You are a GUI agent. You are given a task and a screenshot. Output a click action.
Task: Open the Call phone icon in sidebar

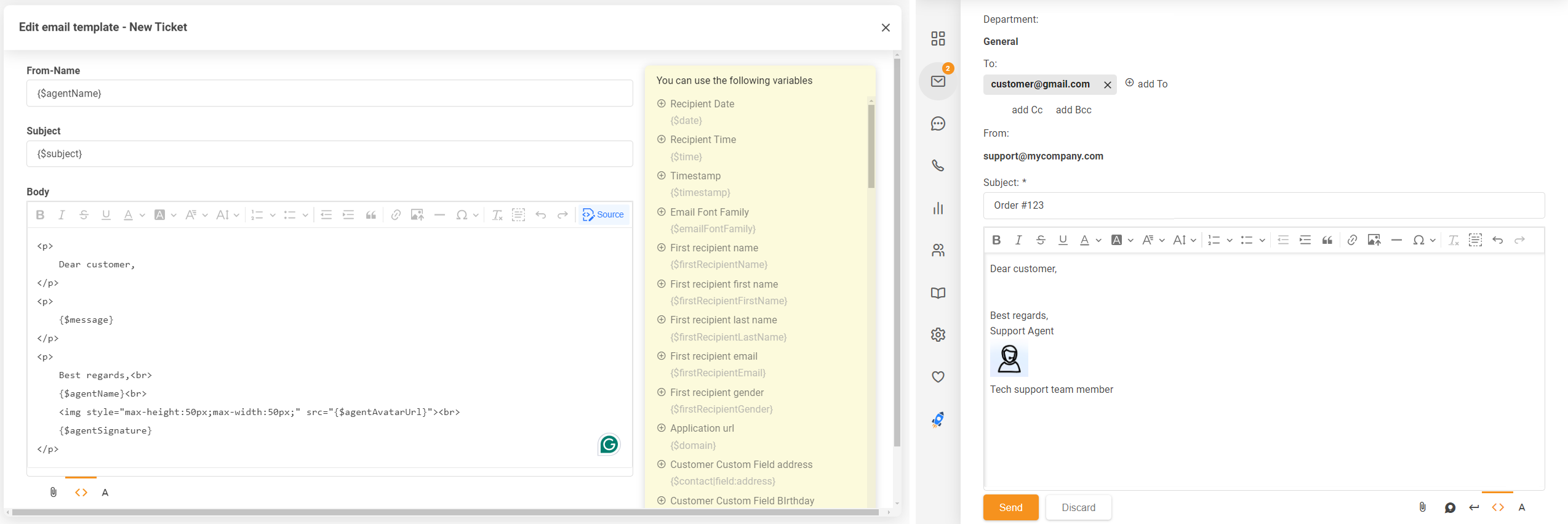coord(938,166)
